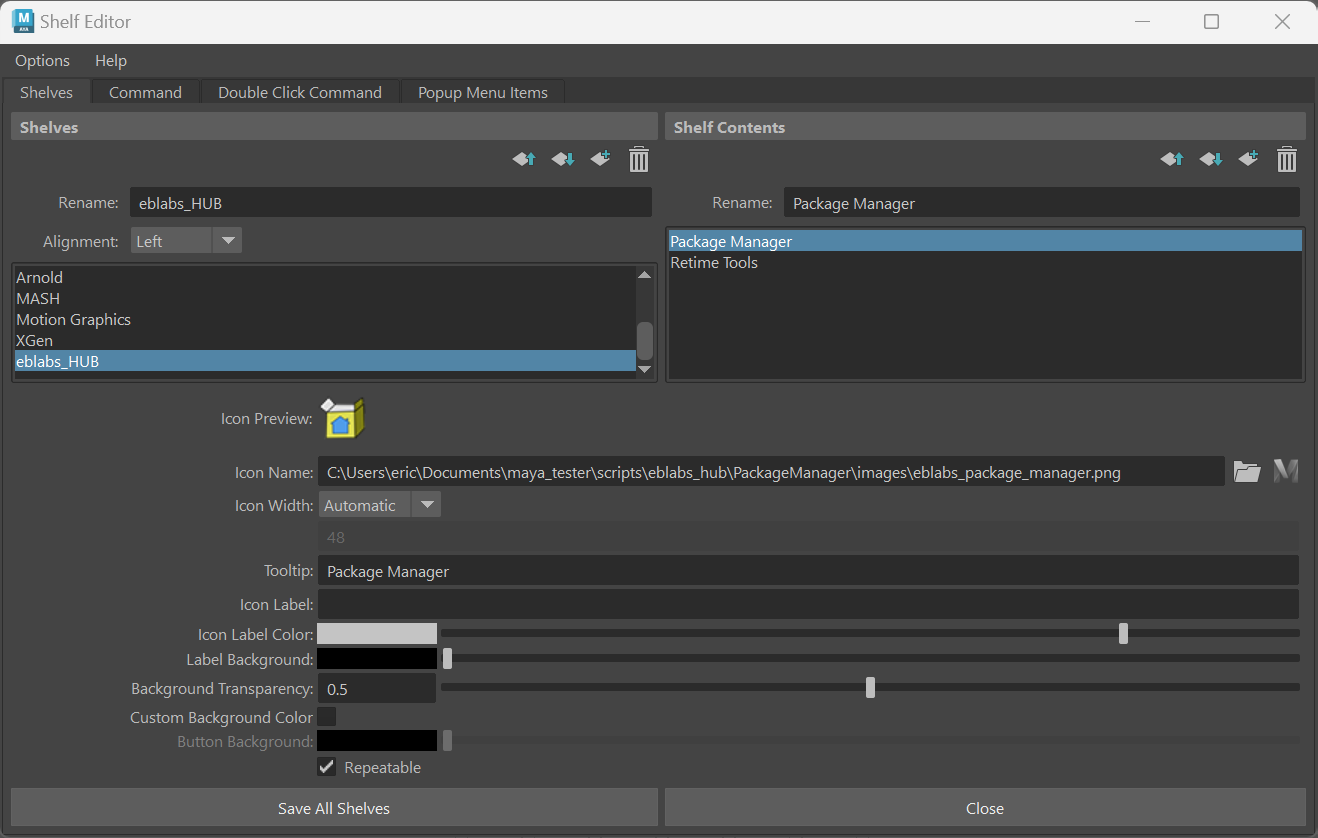Uncheck the Repeatable checkbox

click(326, 767)
